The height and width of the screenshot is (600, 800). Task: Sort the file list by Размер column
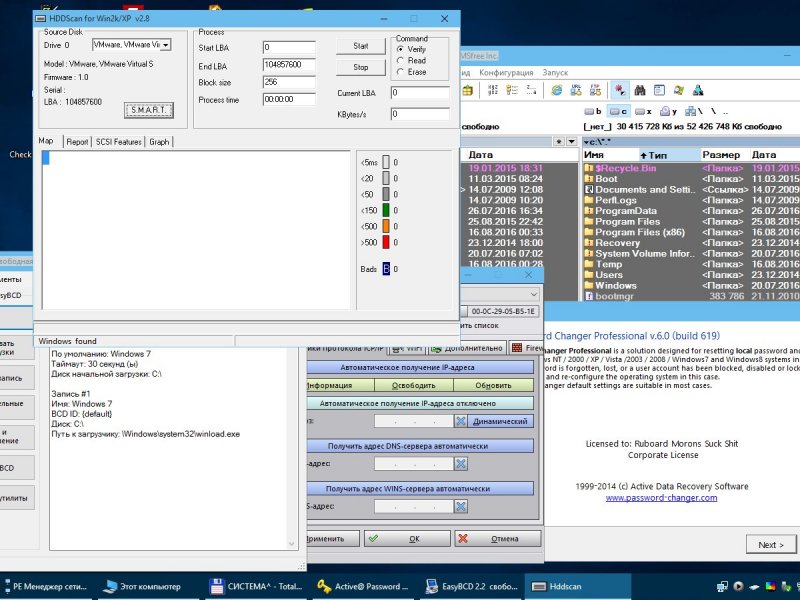pos(721,155)
